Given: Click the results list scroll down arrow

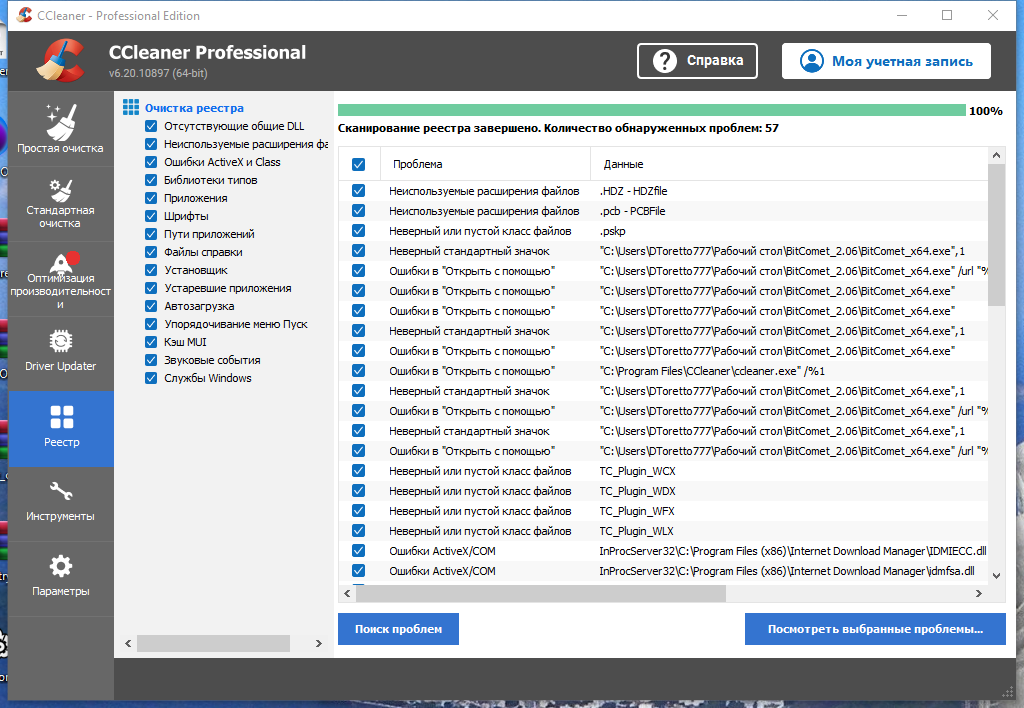Looking at the screenshot, I should click(996, 575).
